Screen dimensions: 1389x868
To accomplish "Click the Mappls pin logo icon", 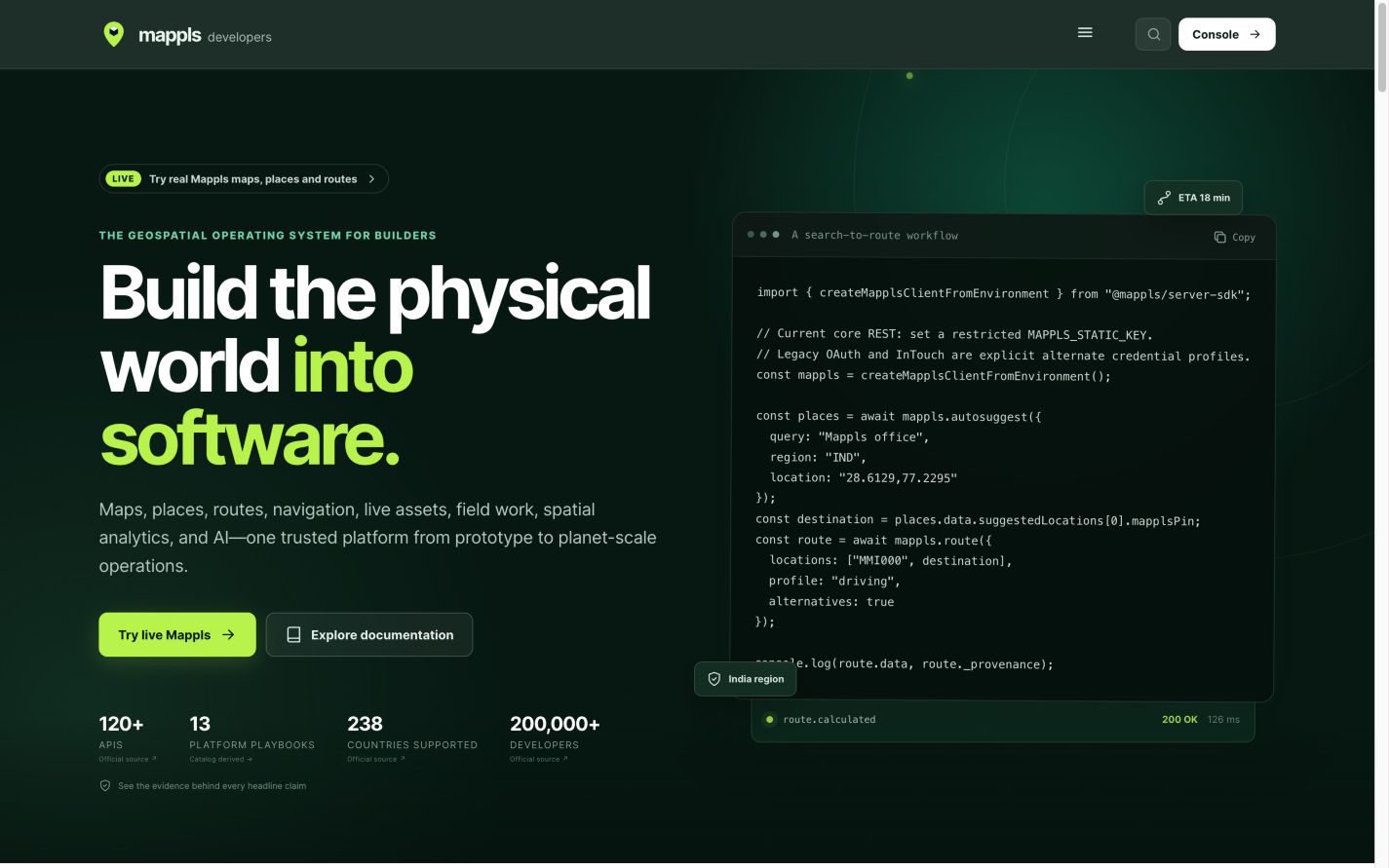I will click(114, 34).
